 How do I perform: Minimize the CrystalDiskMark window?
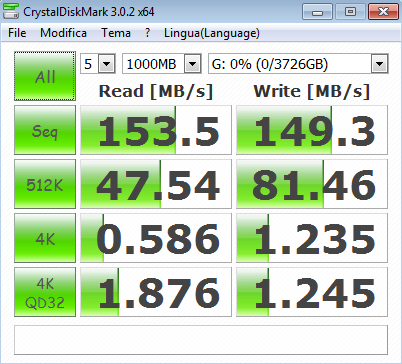point(317,12)
